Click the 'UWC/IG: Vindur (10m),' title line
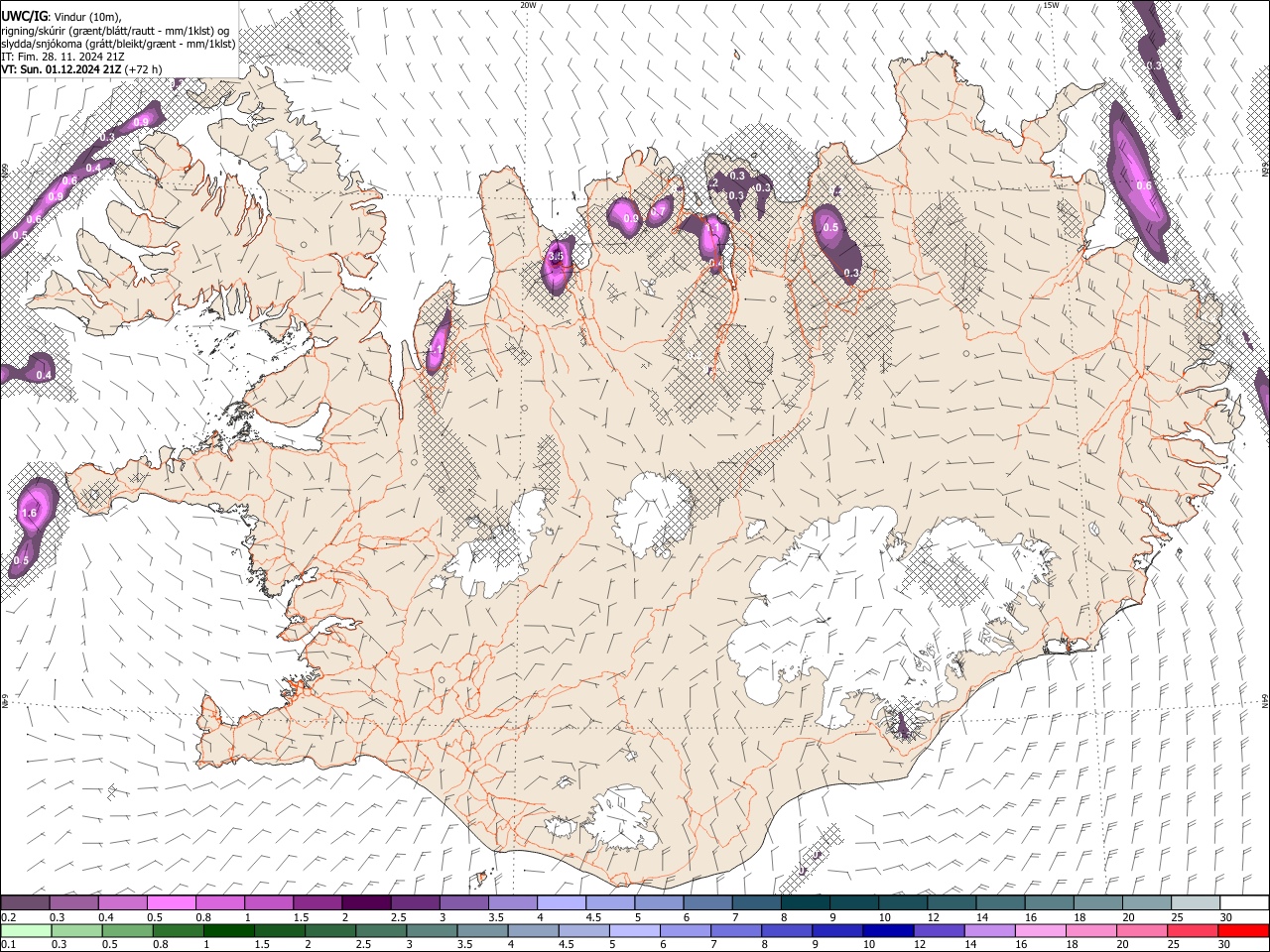 [62, 16]
